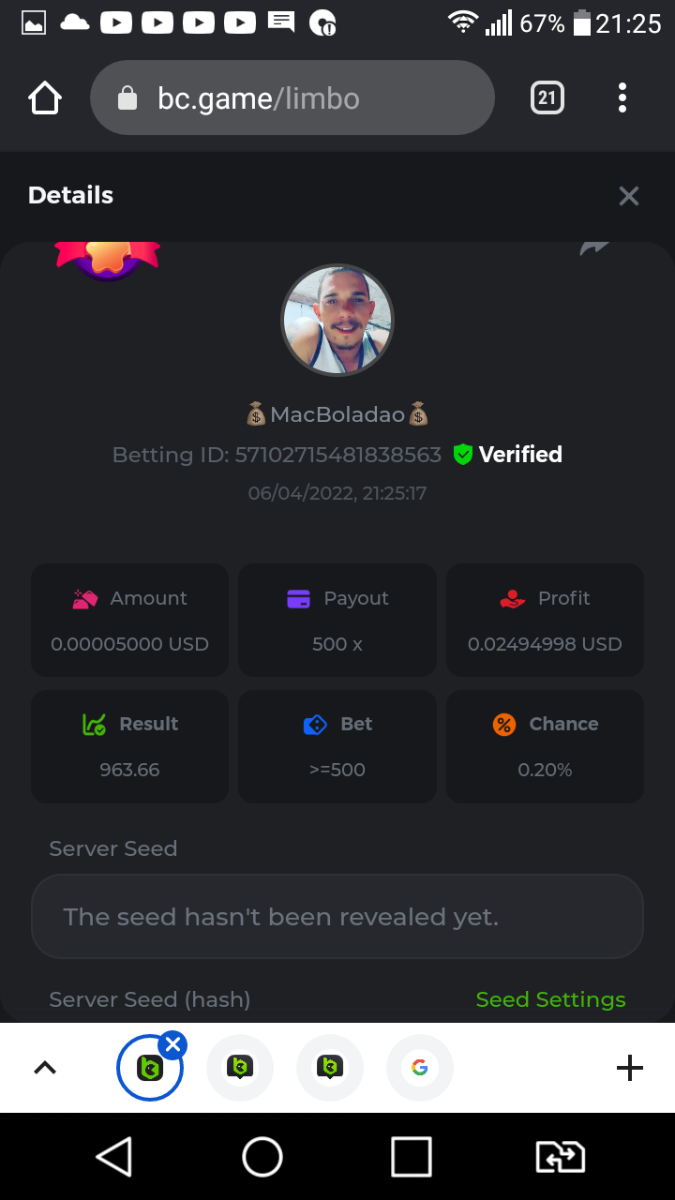Open the tab switcher showing 21
675x1200 pixels.
(x=547, y=98)
